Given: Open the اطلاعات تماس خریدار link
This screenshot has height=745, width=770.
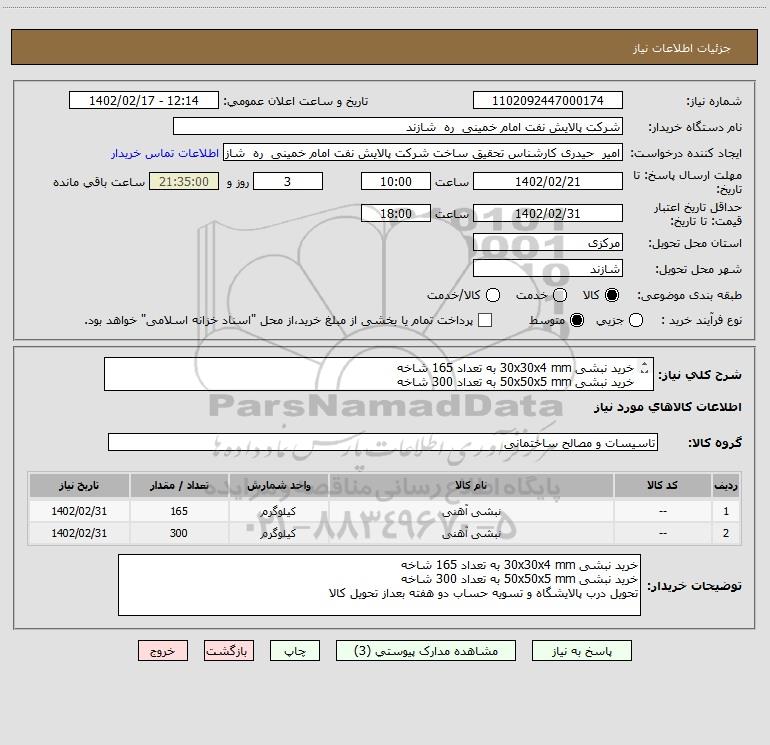Looking at the screenshot, I should click(x=165, y=153).
